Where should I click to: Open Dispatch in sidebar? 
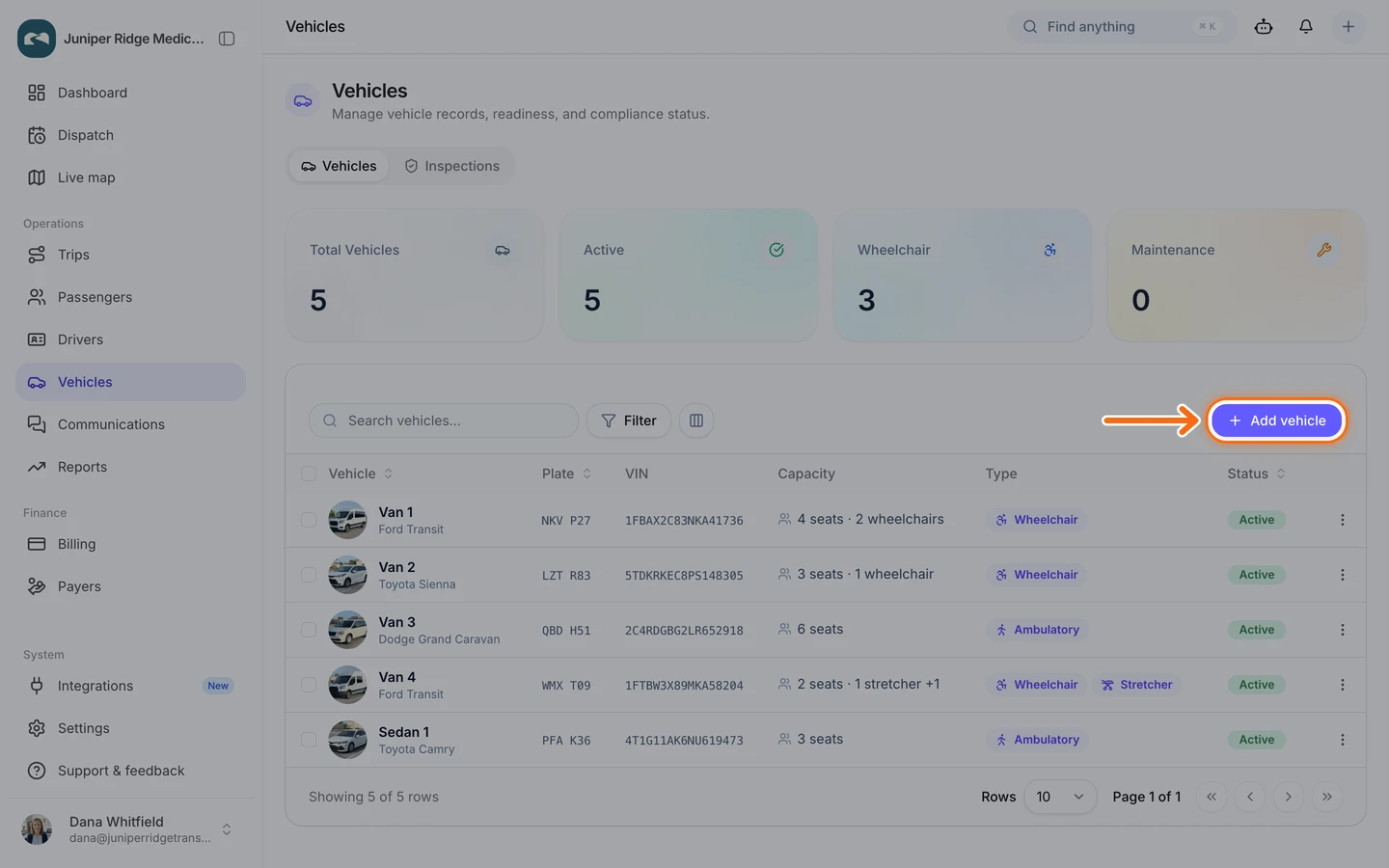[130, 135]
